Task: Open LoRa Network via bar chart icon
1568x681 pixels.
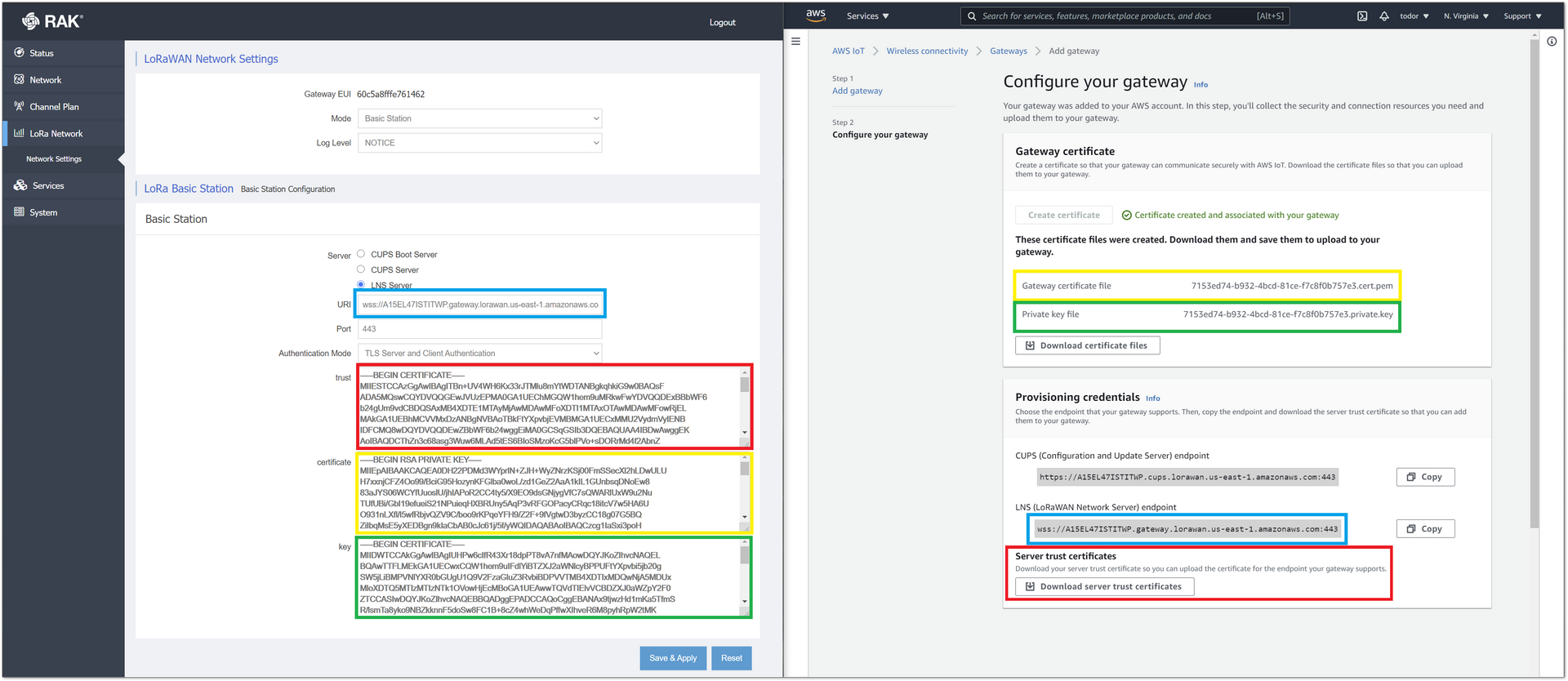Action: [19, 133]
